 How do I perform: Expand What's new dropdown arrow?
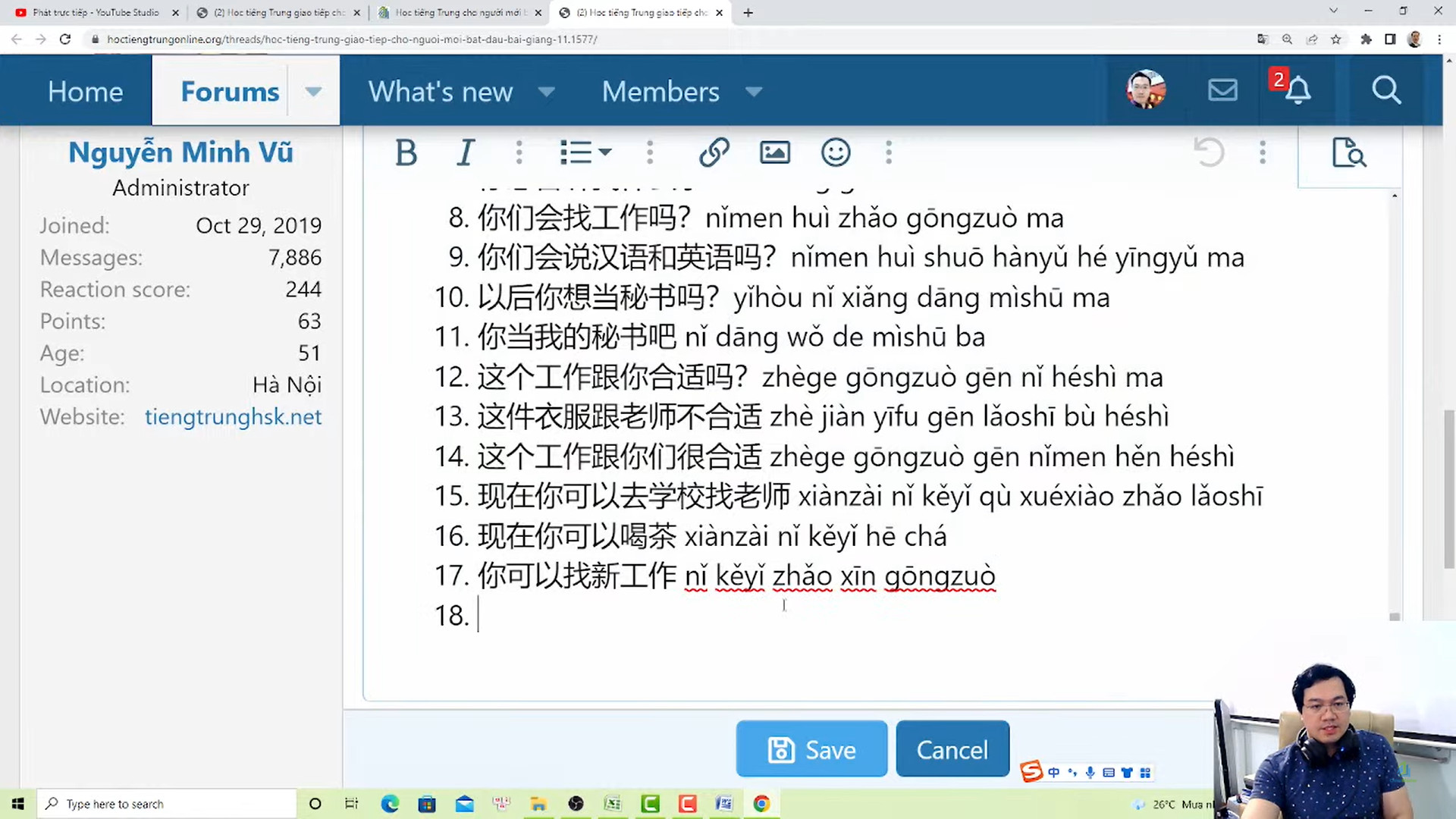point(546,92)
